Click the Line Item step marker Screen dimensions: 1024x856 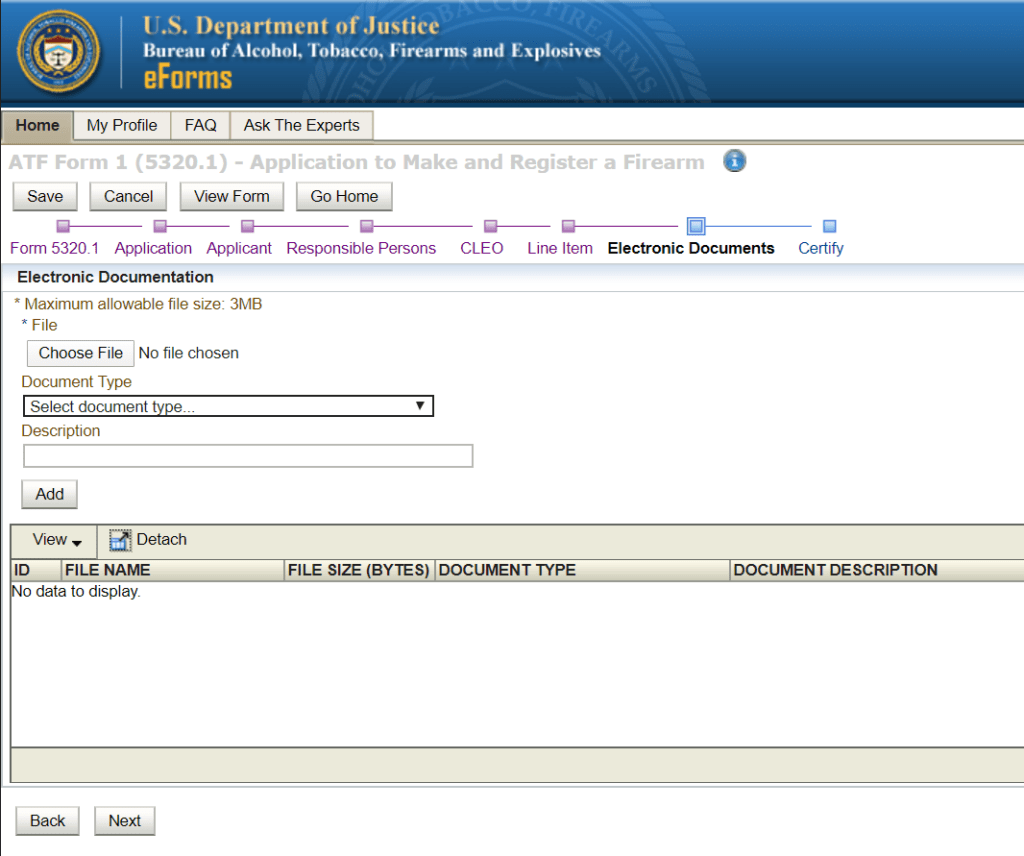[568, 226]
